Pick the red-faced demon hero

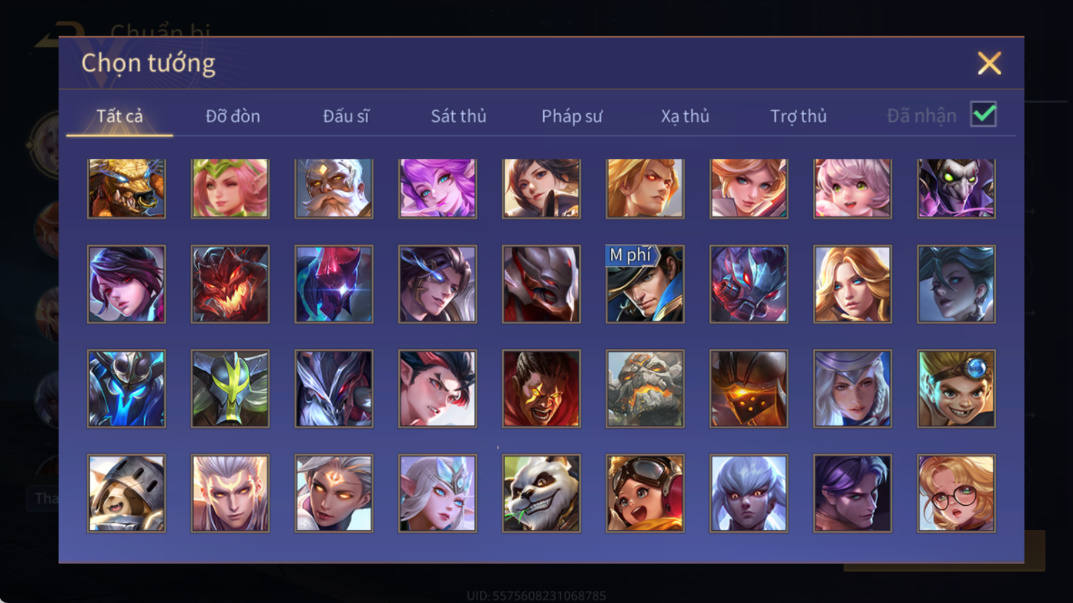tap(230, 284)
